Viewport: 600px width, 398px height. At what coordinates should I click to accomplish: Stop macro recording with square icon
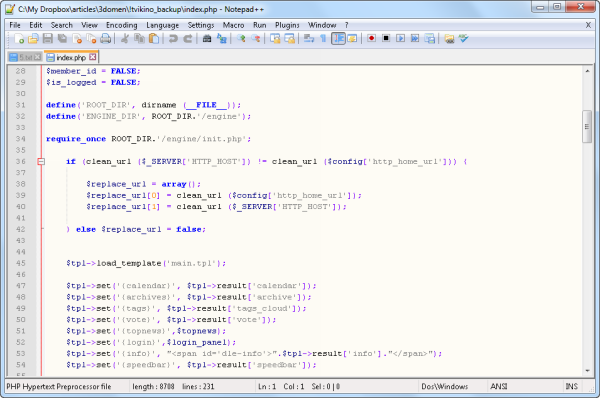[386, 38]
